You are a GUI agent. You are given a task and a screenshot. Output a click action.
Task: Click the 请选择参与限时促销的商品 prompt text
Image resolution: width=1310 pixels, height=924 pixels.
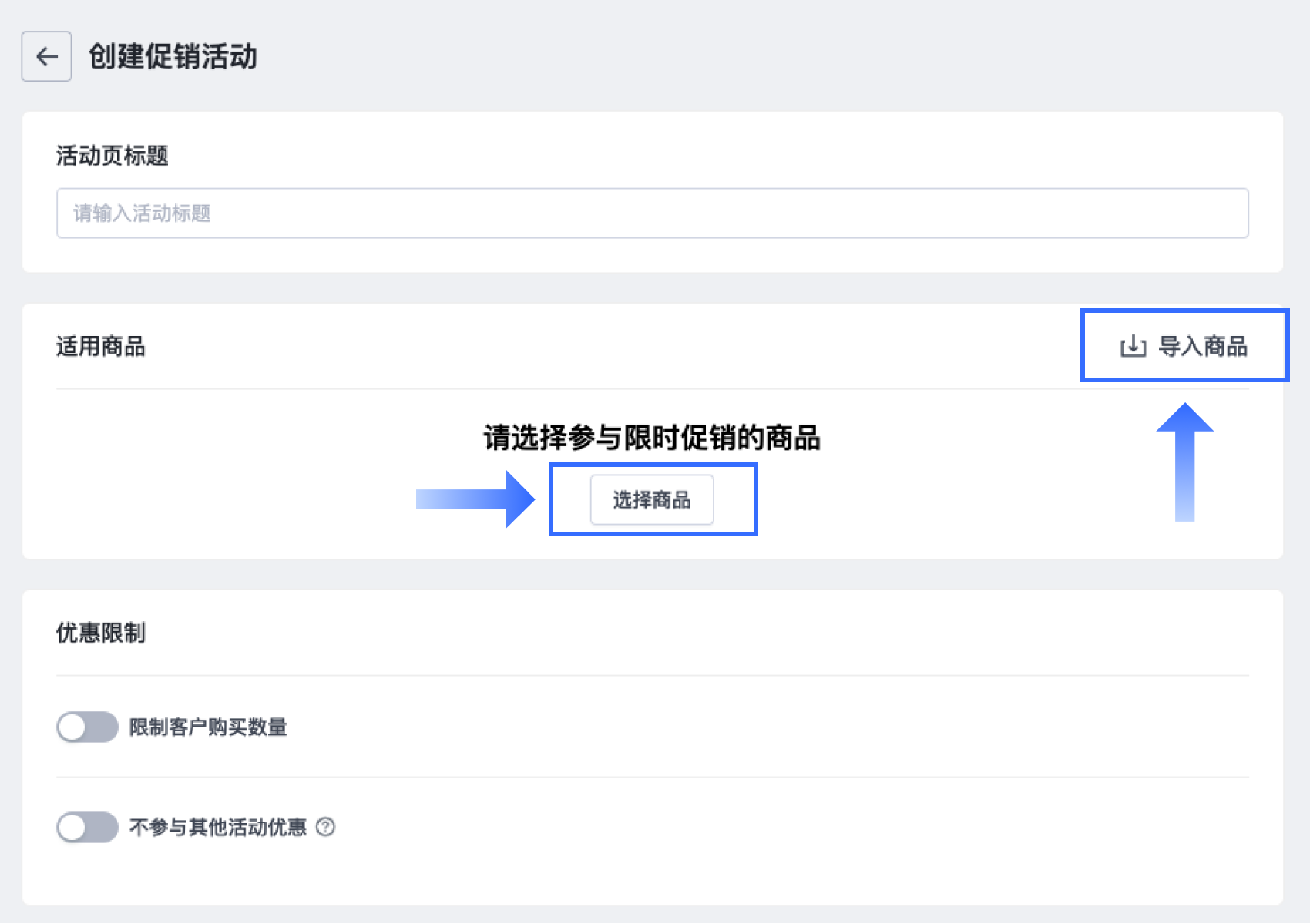click(x=652, y=438)
